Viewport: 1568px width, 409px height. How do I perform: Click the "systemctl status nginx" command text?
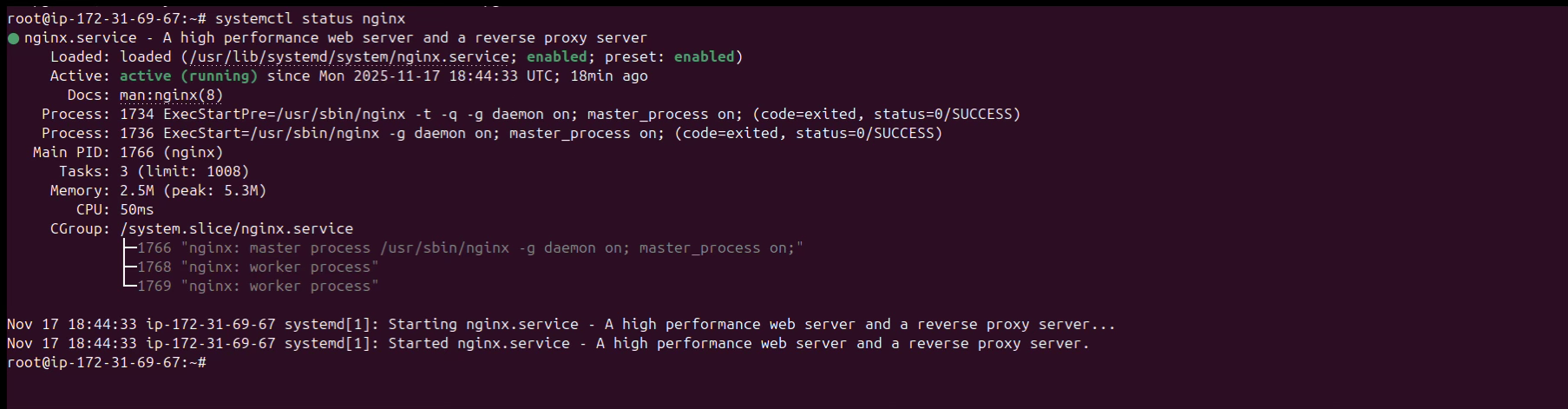pos(310,18)
